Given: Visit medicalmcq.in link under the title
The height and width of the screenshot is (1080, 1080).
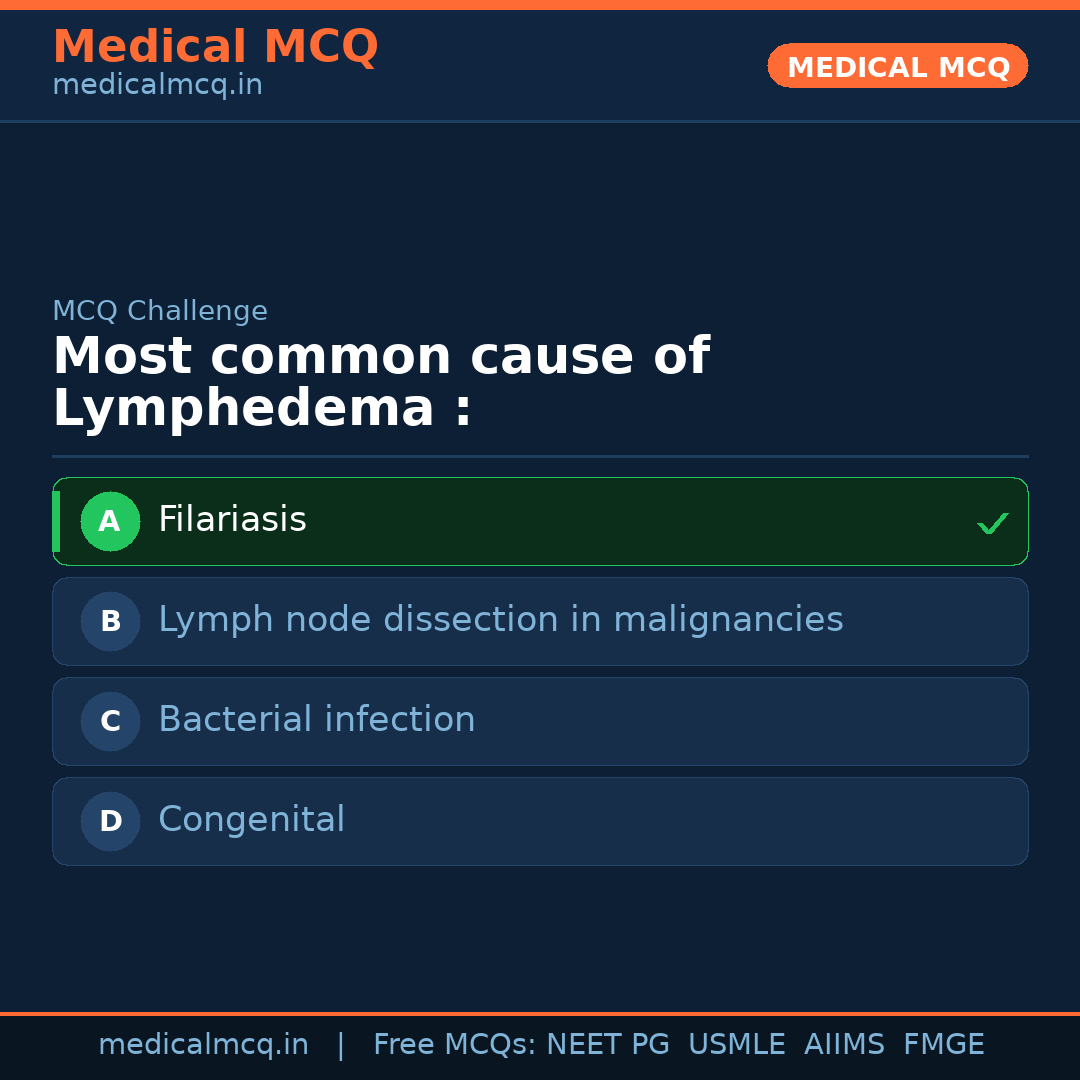Looking at the screenshot, I should pos(157,86).
